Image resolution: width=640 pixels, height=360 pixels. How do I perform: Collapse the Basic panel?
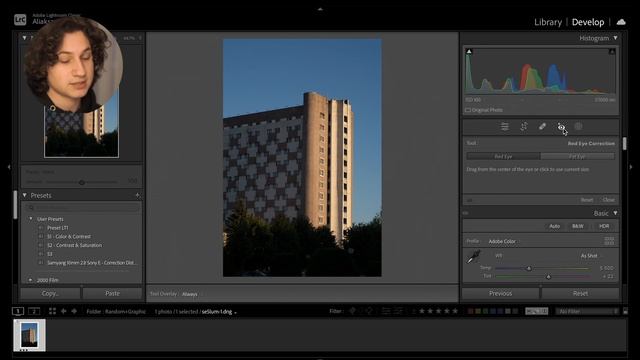(x=615, y=213)
